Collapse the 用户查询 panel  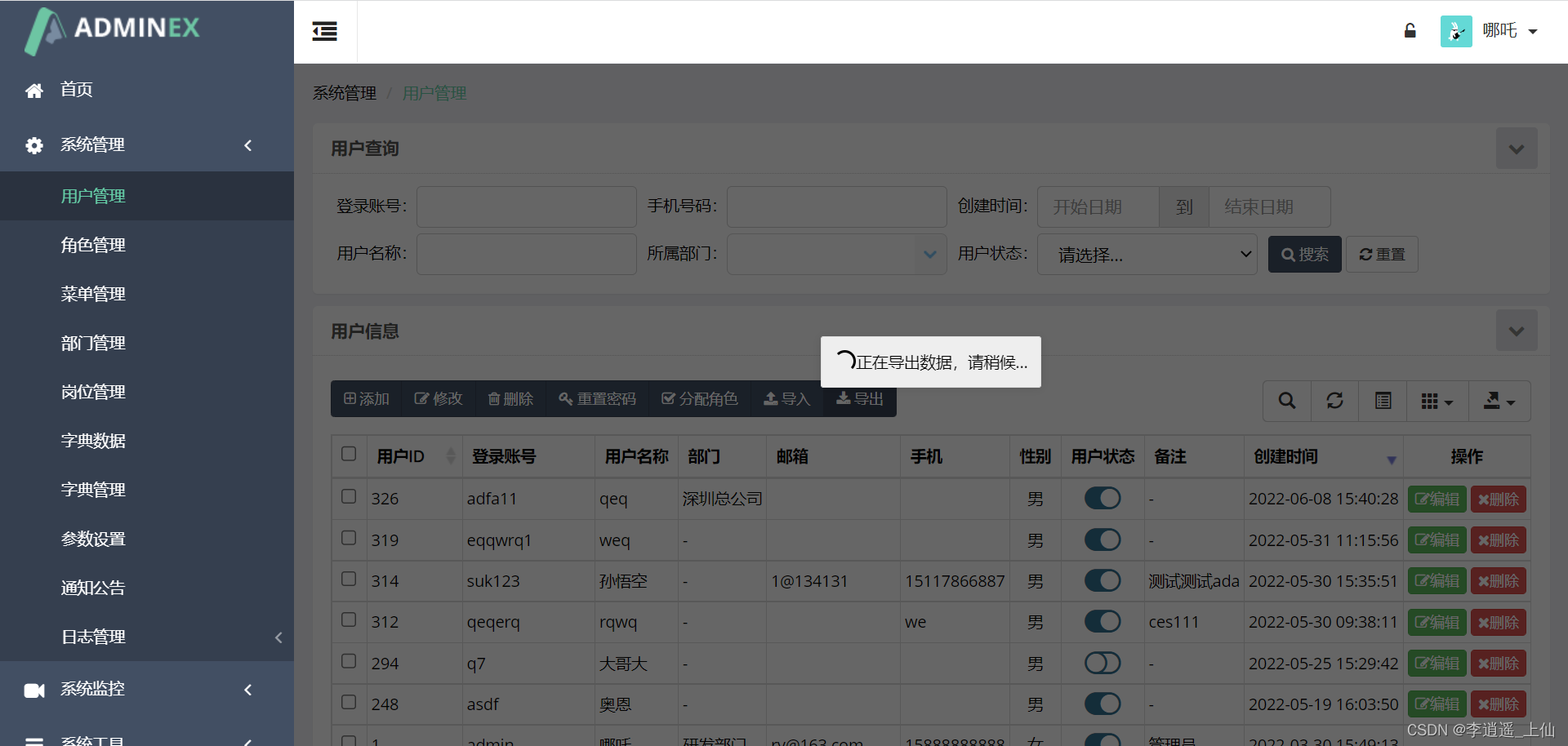1517,149
